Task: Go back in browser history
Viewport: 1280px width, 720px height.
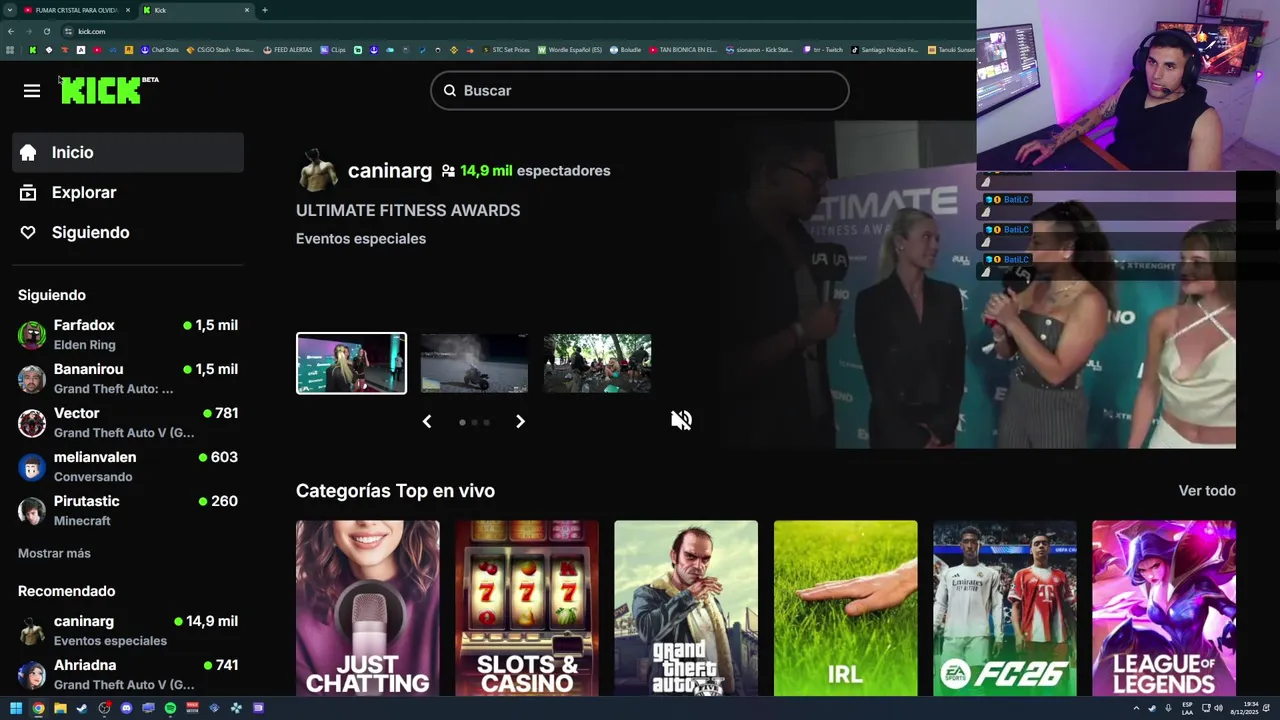Action: (11, 31)
